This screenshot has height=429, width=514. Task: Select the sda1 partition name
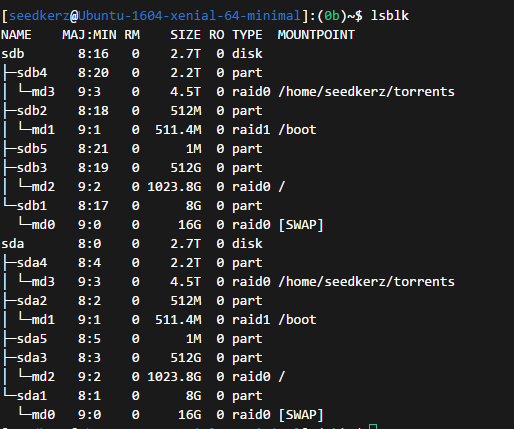(32, 396)
